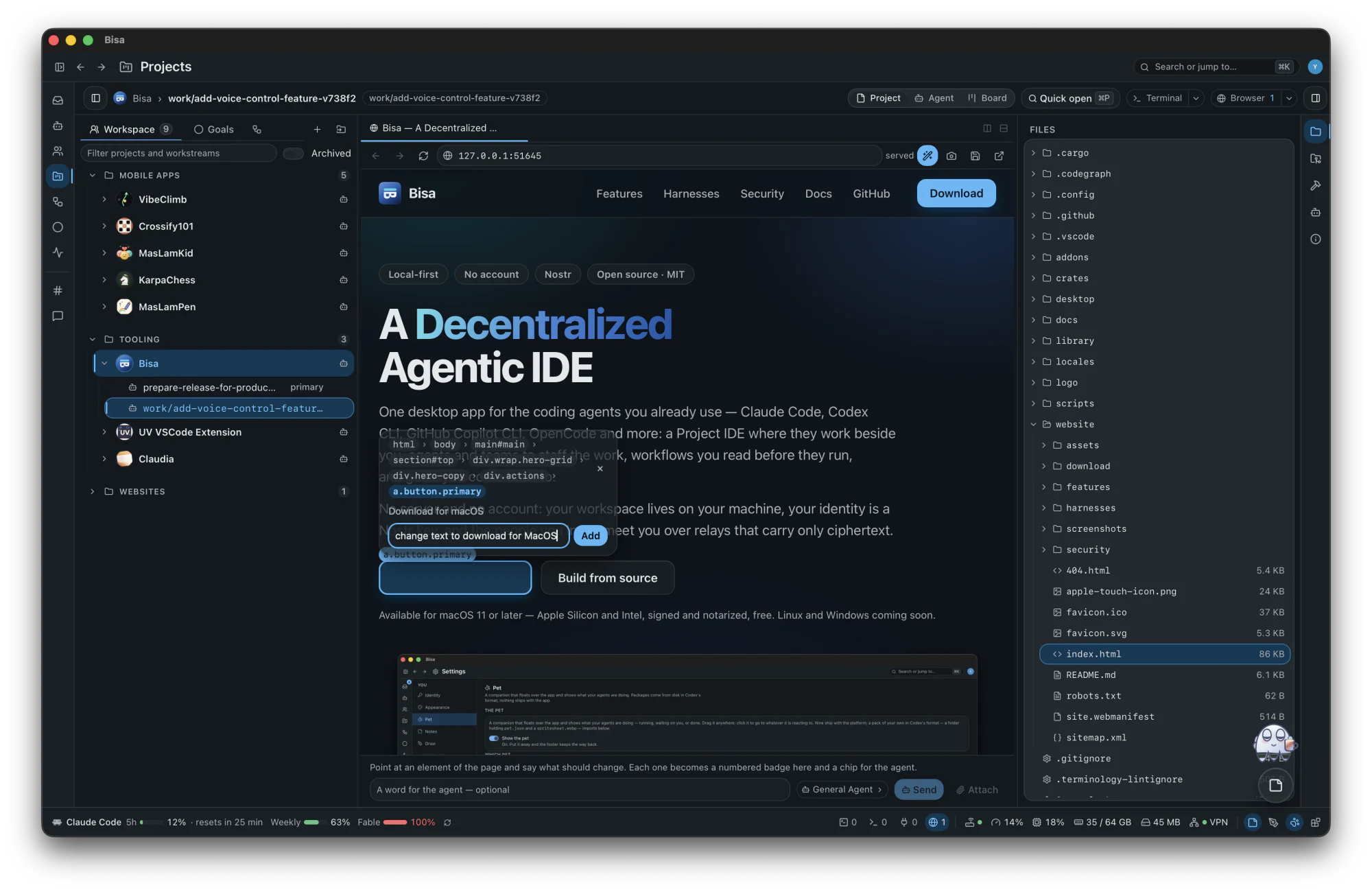1372x892 pixels.
Task: Collapse the MOBILE APPS group
Action: pos(93,175)
